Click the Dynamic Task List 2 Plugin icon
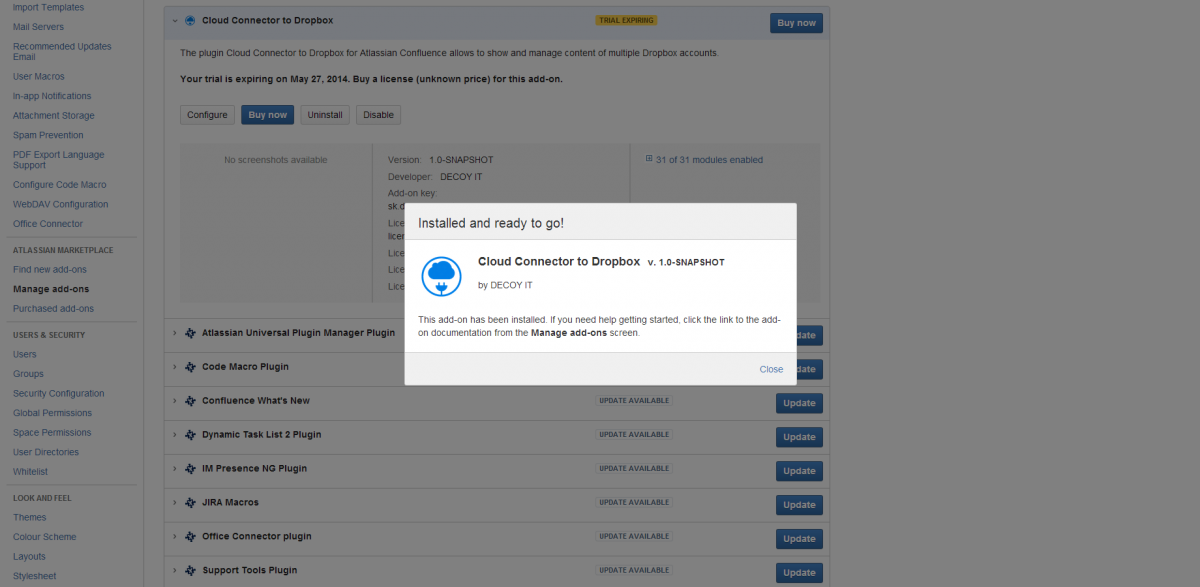 190,435
